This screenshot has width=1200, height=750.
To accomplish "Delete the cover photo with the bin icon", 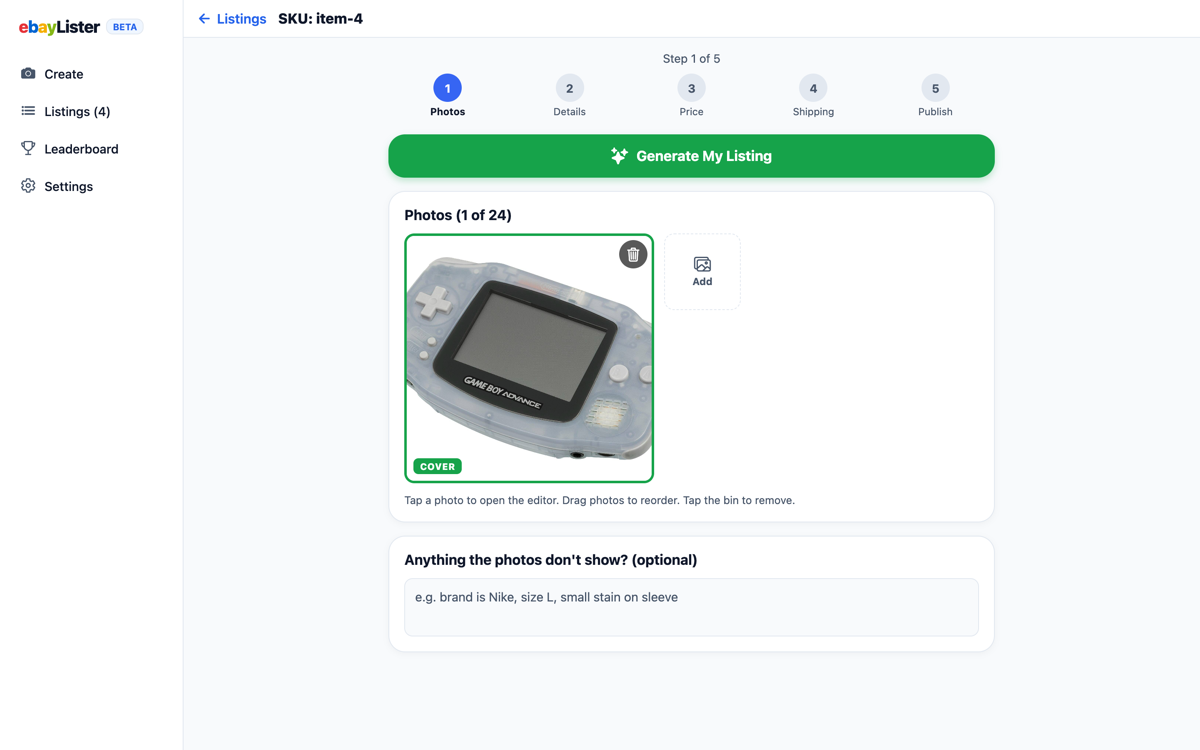I will click(633, 255).
